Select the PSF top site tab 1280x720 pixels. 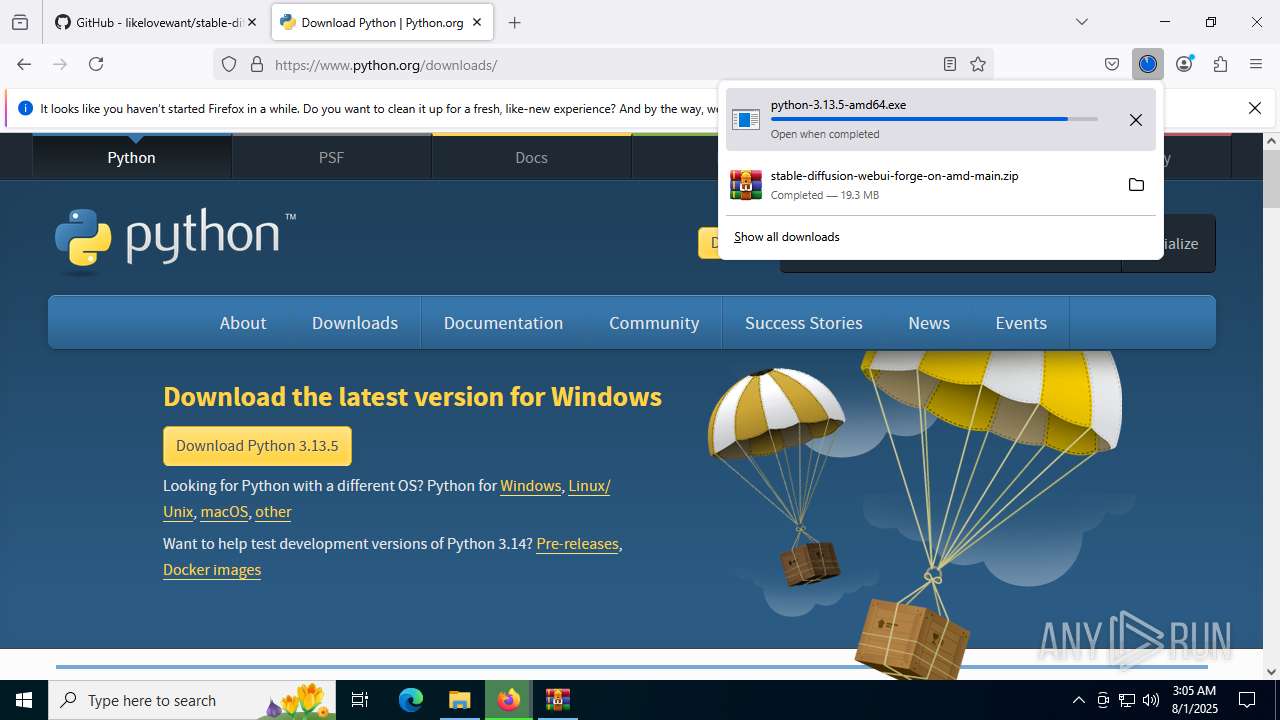point(331,157)
